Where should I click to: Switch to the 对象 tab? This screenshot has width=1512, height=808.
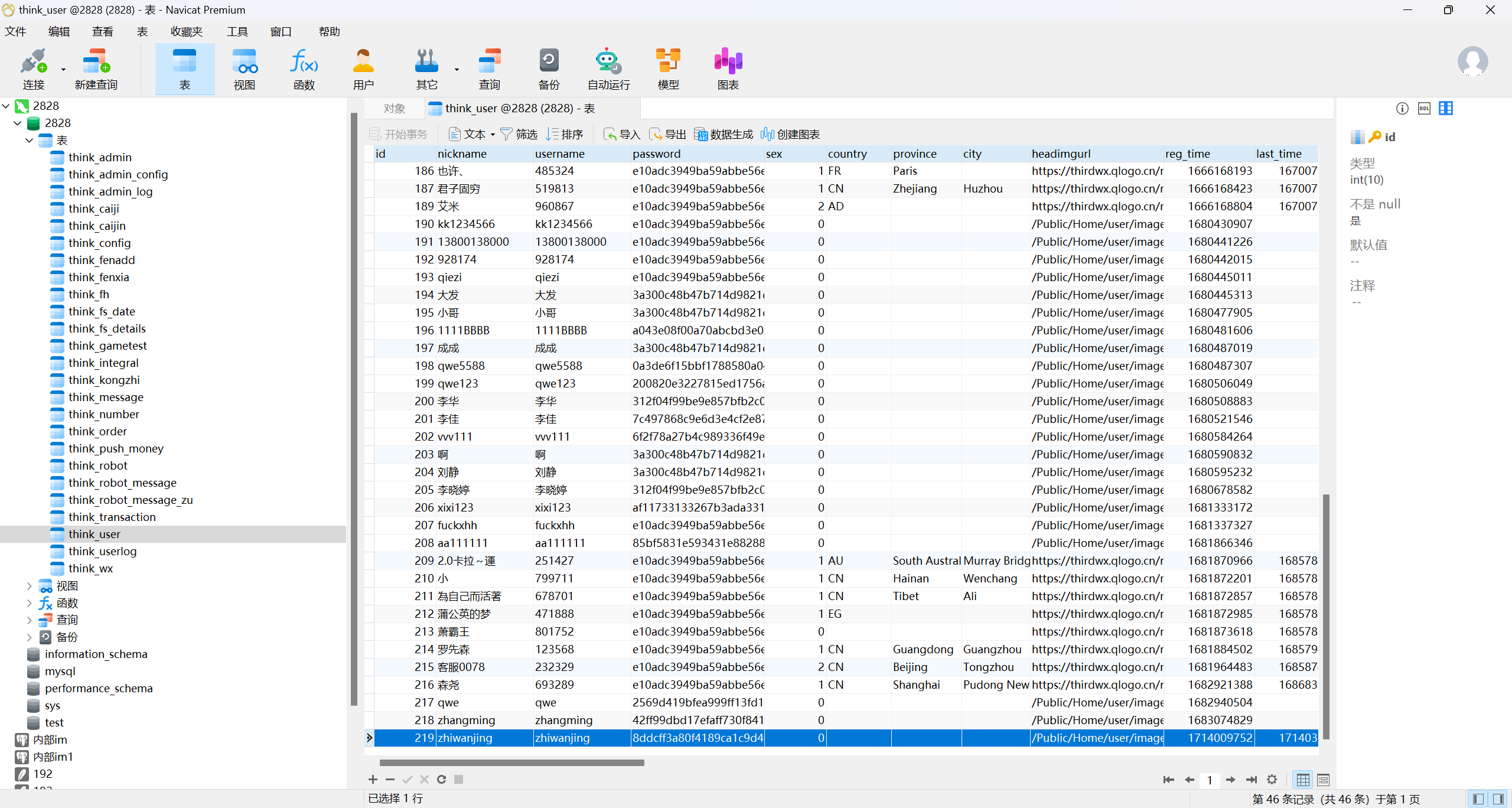(x=394, y=109)
